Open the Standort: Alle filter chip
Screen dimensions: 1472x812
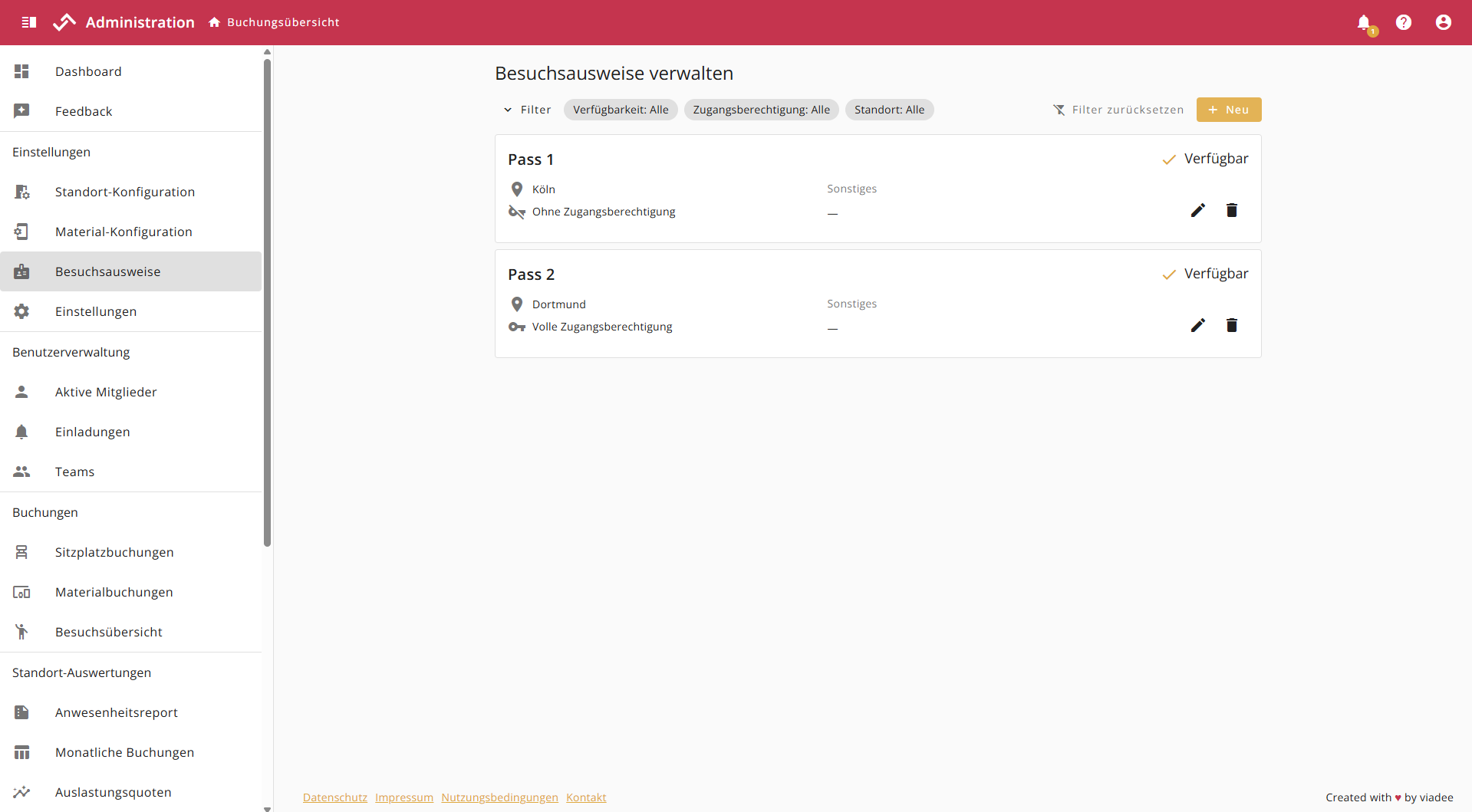click(889, 110)
